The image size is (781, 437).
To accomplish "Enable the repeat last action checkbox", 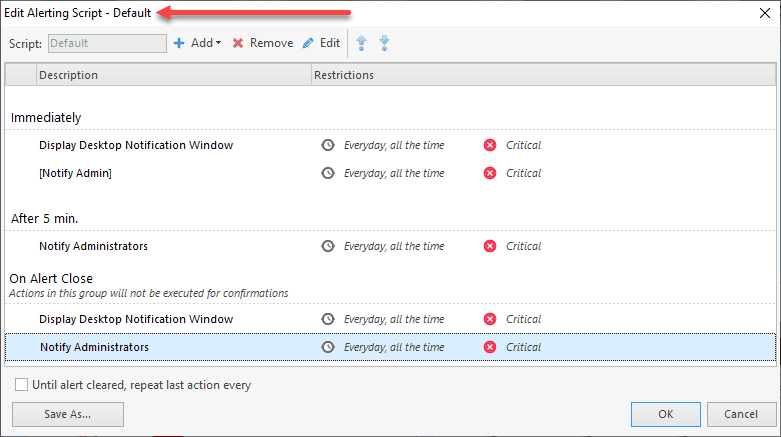I will (22, 385).
